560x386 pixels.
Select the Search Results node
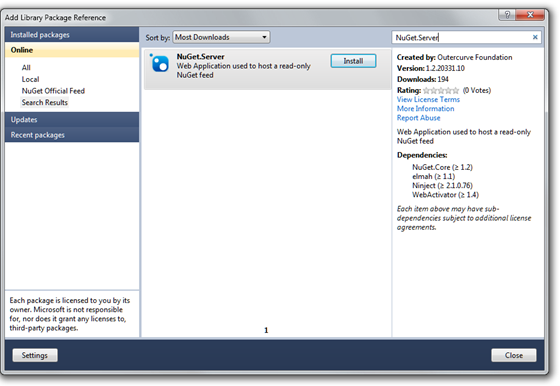(45, 102)
